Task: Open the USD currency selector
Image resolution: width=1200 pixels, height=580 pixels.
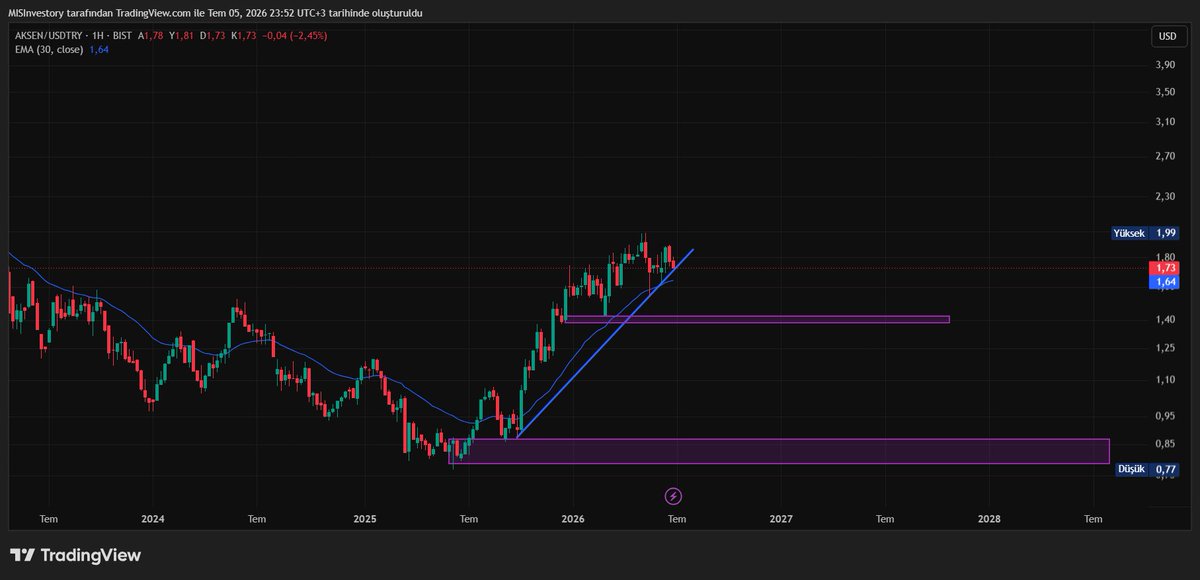Action: coord(1167,36)
